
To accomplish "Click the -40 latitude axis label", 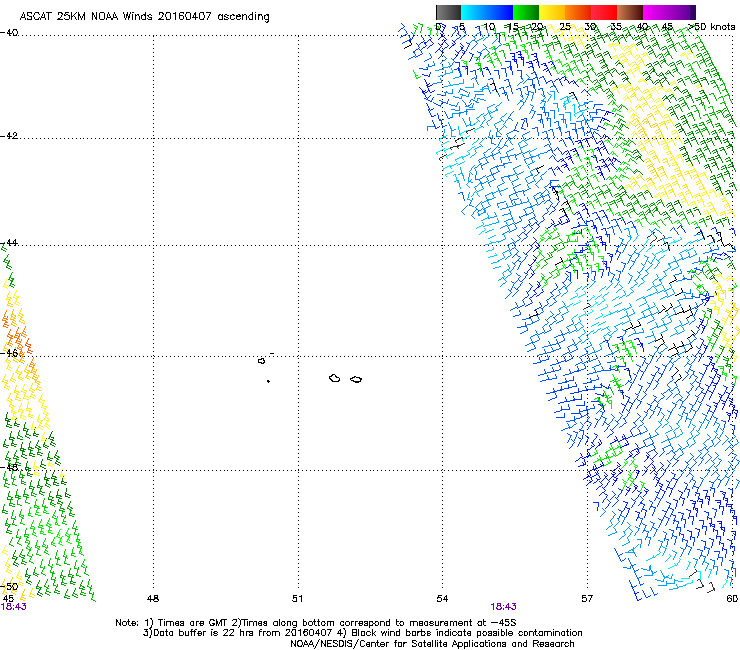I will point(9,33).
